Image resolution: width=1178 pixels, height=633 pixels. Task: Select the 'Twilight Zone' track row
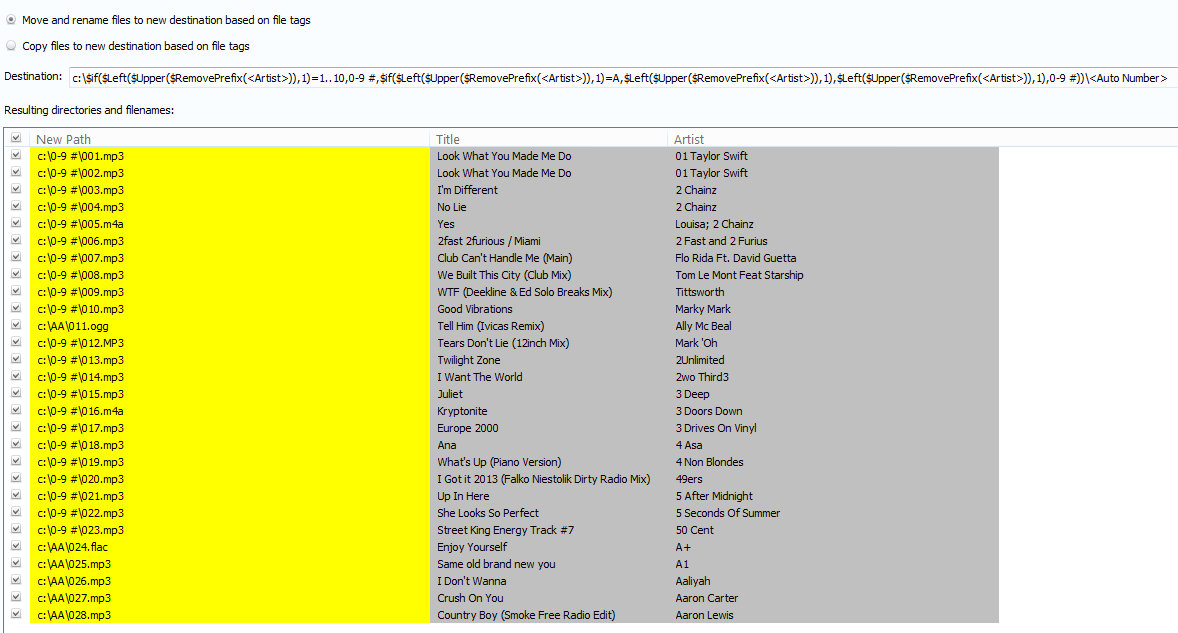click(468, 360)
